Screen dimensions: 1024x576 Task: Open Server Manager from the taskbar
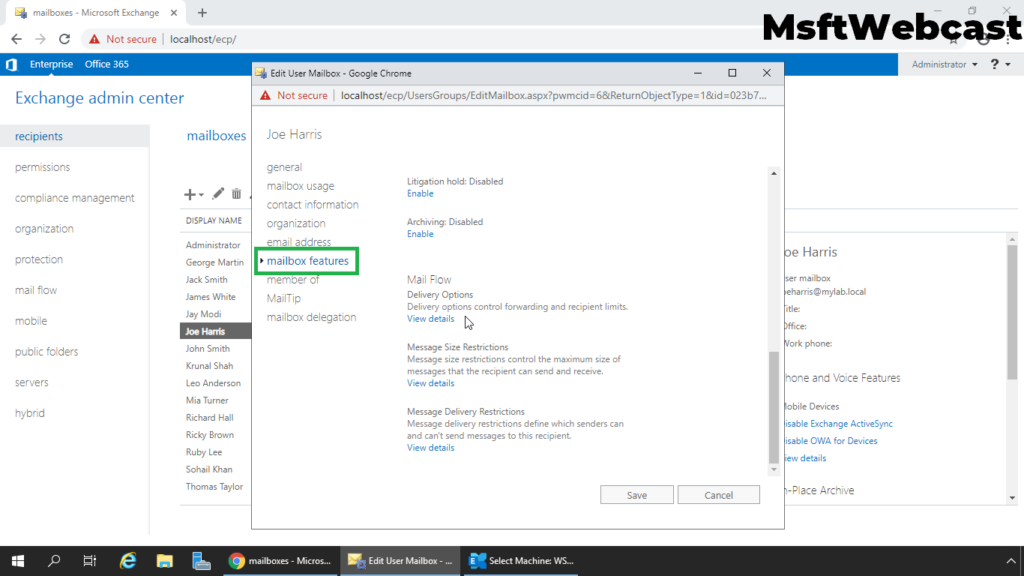(x=201, y=560)
